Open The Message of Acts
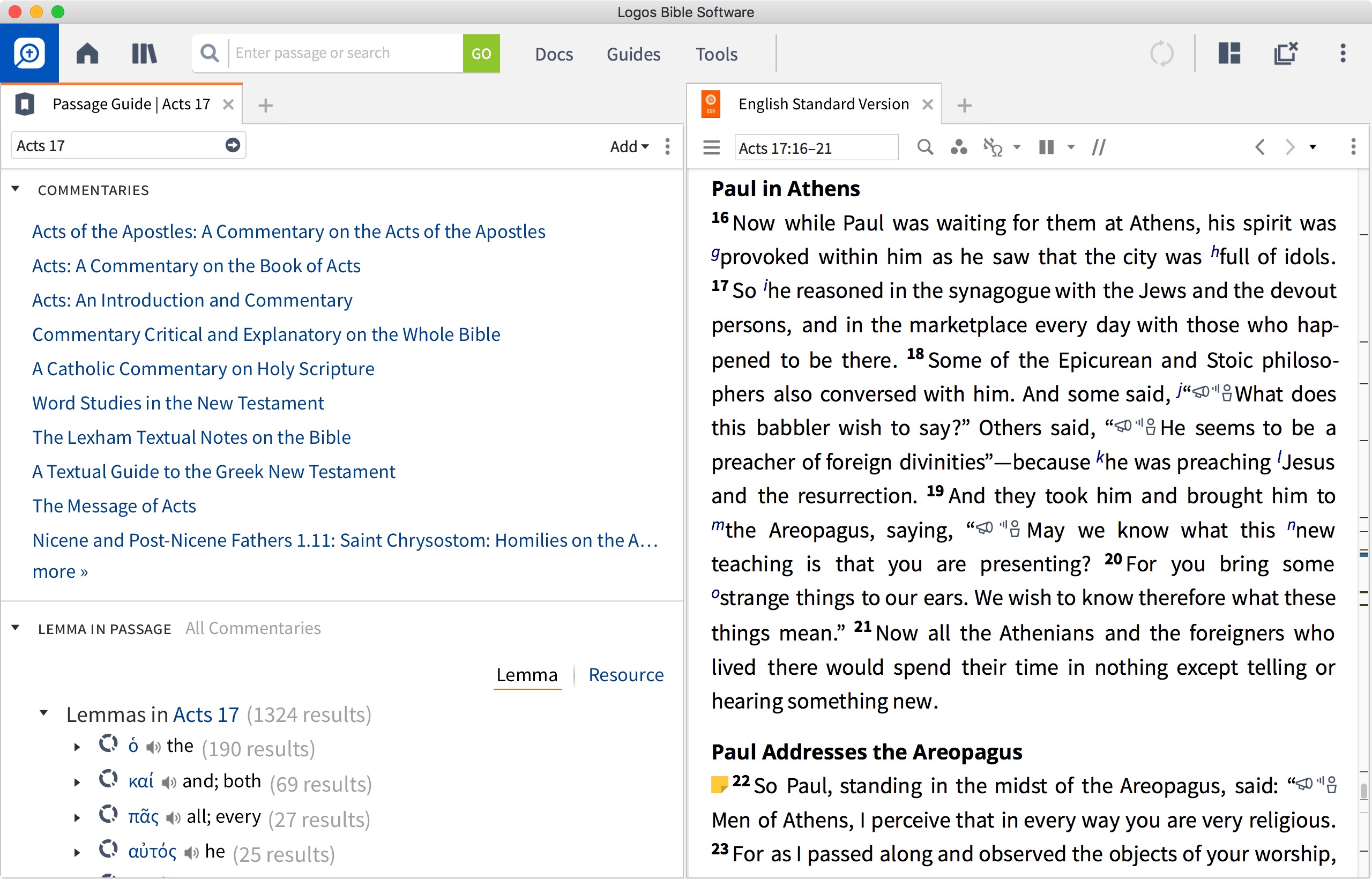Image resolution: width=1372 pixels, height=879 pixels. point(114,506)
